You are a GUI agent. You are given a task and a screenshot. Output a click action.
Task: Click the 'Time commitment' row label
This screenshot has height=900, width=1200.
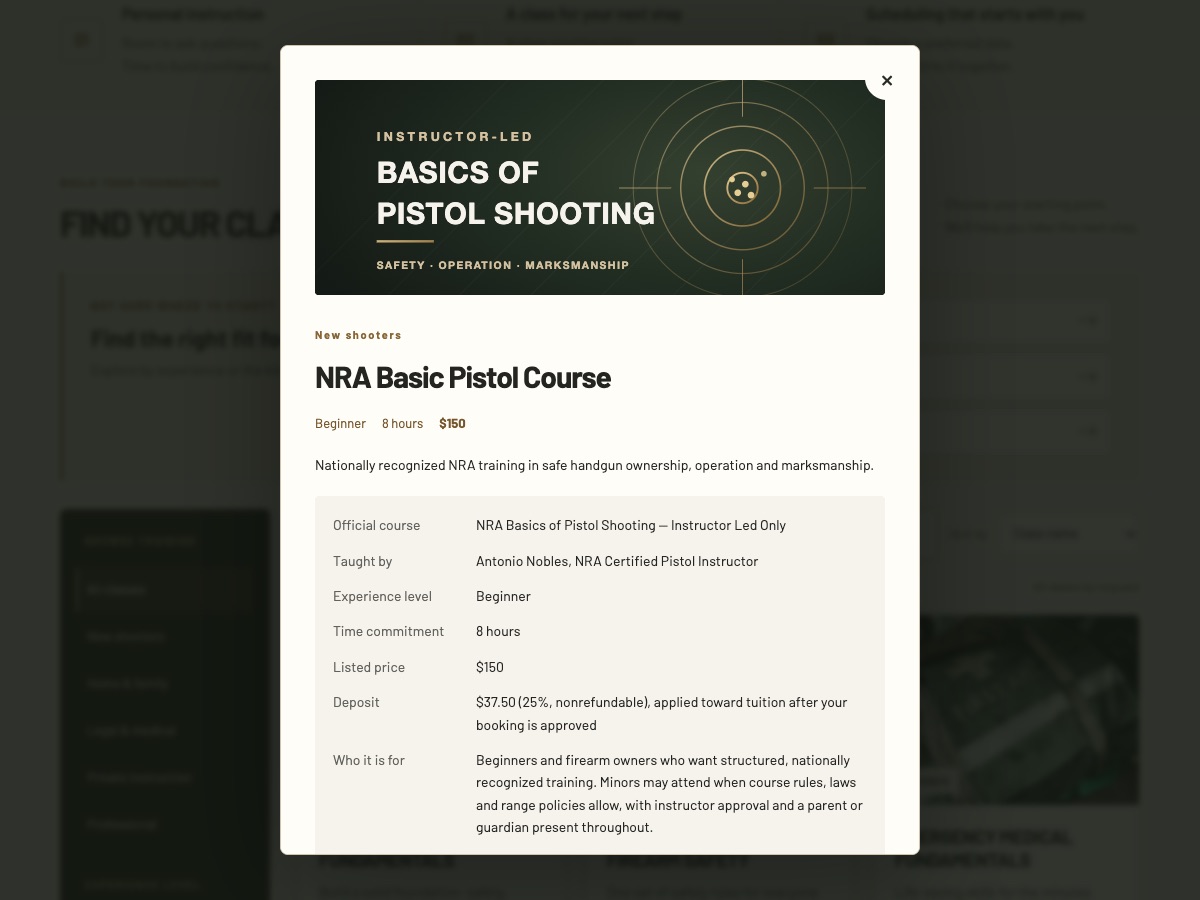pyautogui.click(x=388, y=631)
